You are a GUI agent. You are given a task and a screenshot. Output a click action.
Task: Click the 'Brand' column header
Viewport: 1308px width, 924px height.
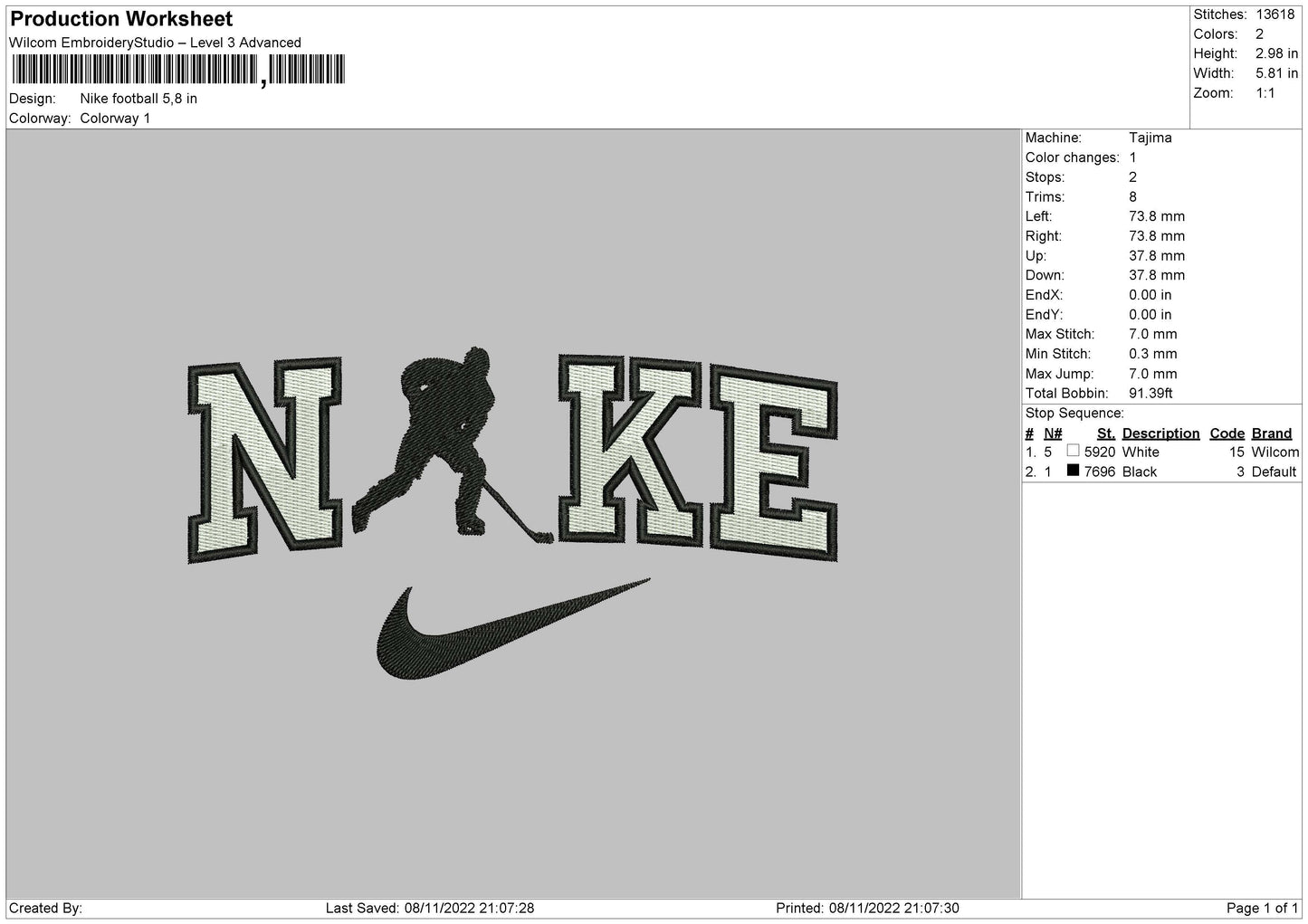point(1272,433)
